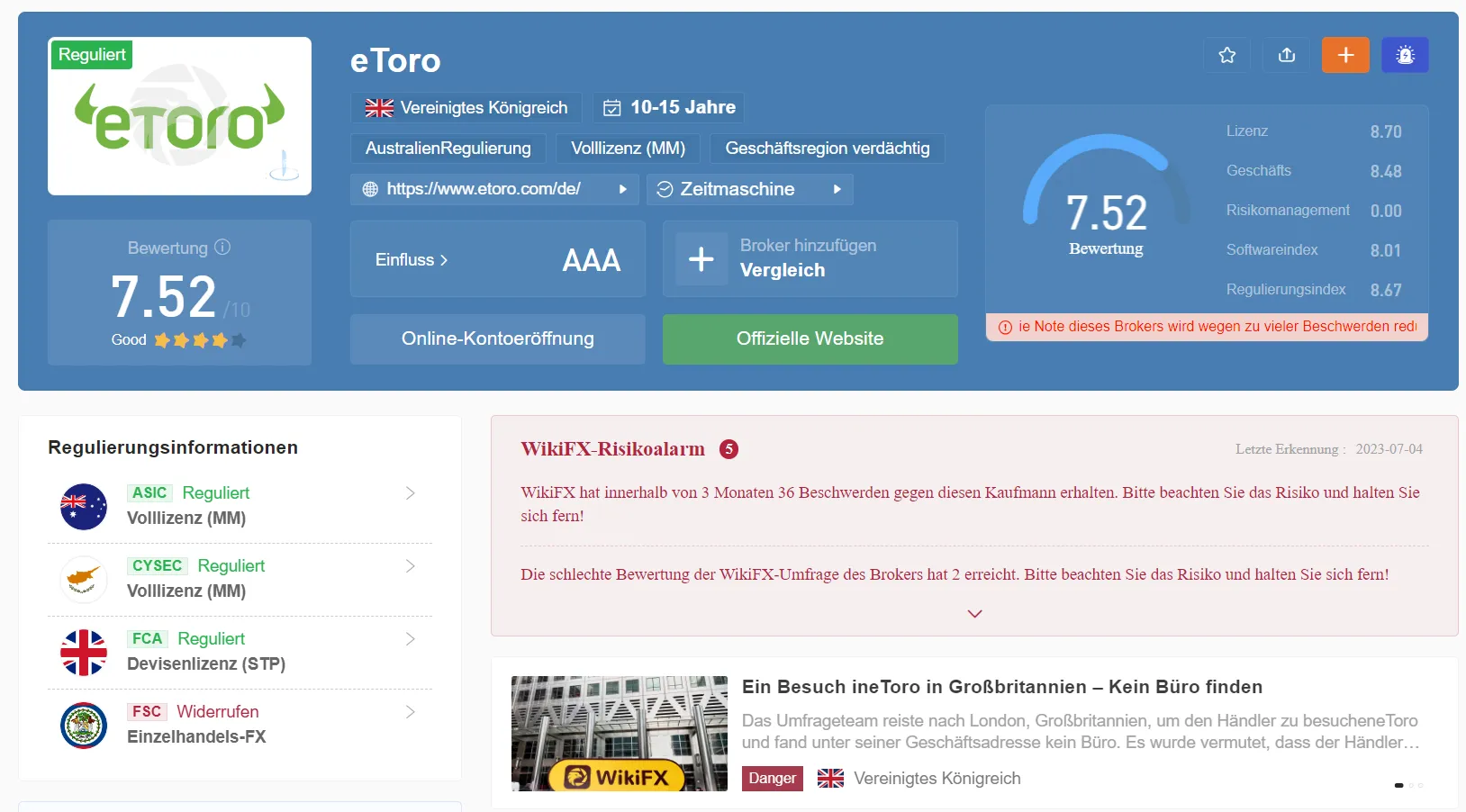Click the Australia flag ASIC icon

click(84, 506)
